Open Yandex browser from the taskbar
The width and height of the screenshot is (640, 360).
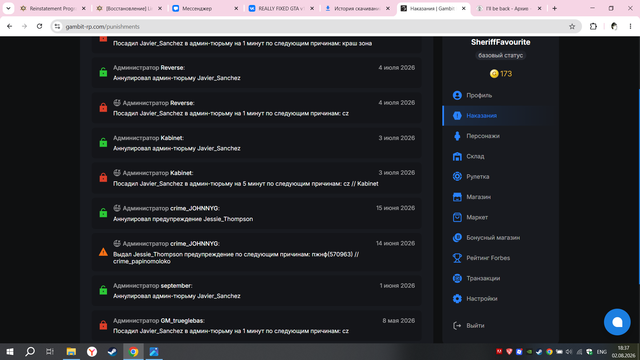92,351
